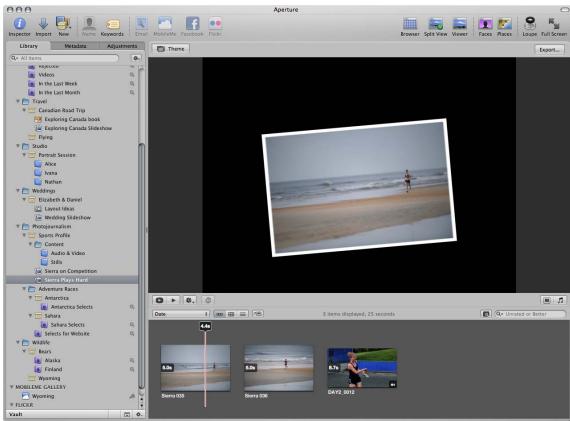Switch to Browser view icon
Screen dimensions: 570x421
click(410, 24)
